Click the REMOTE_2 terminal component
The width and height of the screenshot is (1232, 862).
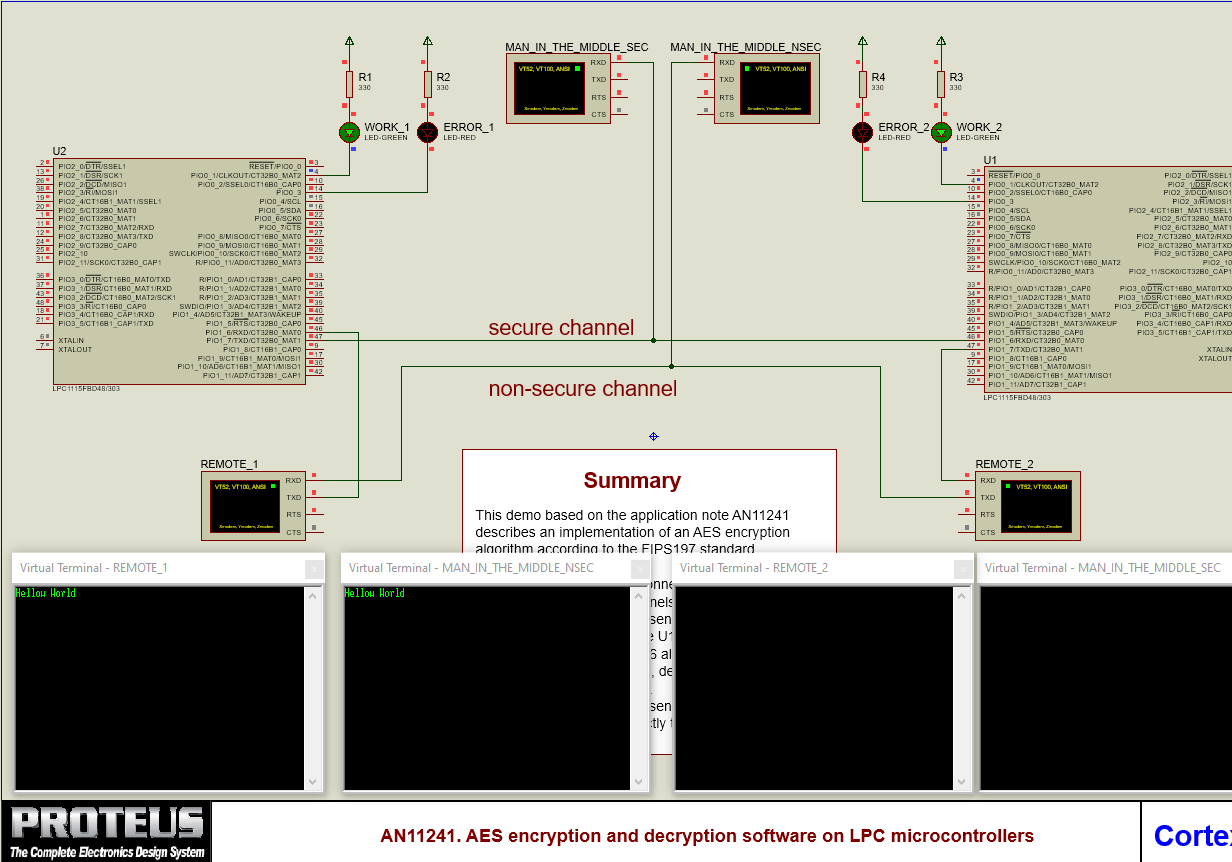tap(1030, 505)
